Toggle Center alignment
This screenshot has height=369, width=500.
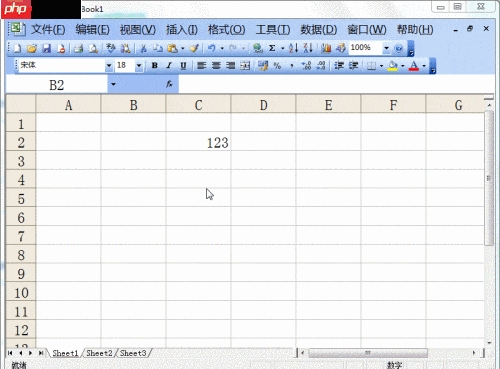click(x=216, y=66)
